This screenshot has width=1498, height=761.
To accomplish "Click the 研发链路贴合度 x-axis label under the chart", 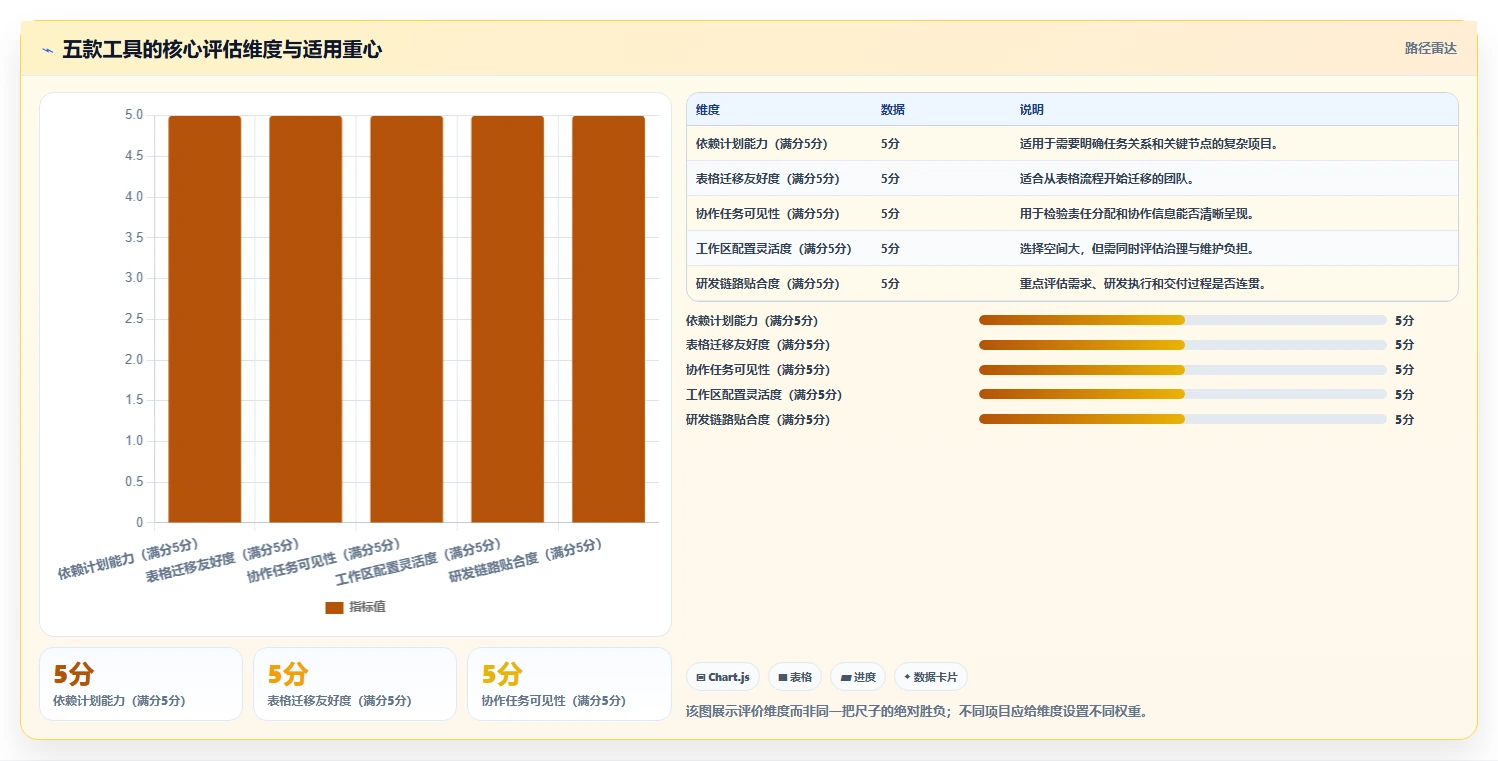I will tap(524, 561).
